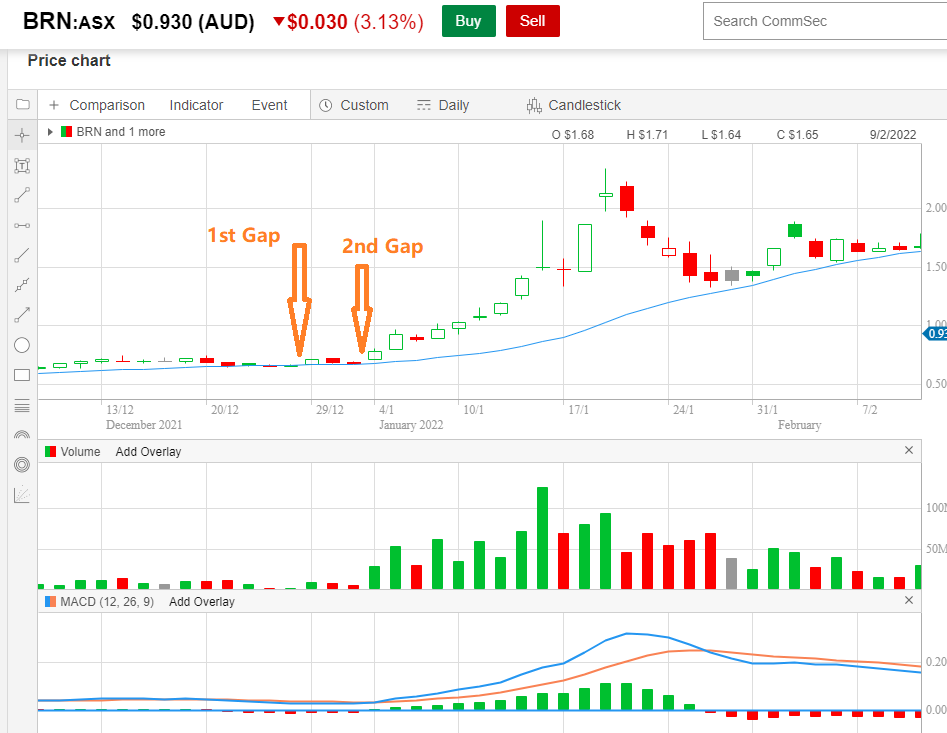Select the arrow line drawing tool
This screenshot has width=947, height=733.
pyautogui.click(x=22, y=315)
